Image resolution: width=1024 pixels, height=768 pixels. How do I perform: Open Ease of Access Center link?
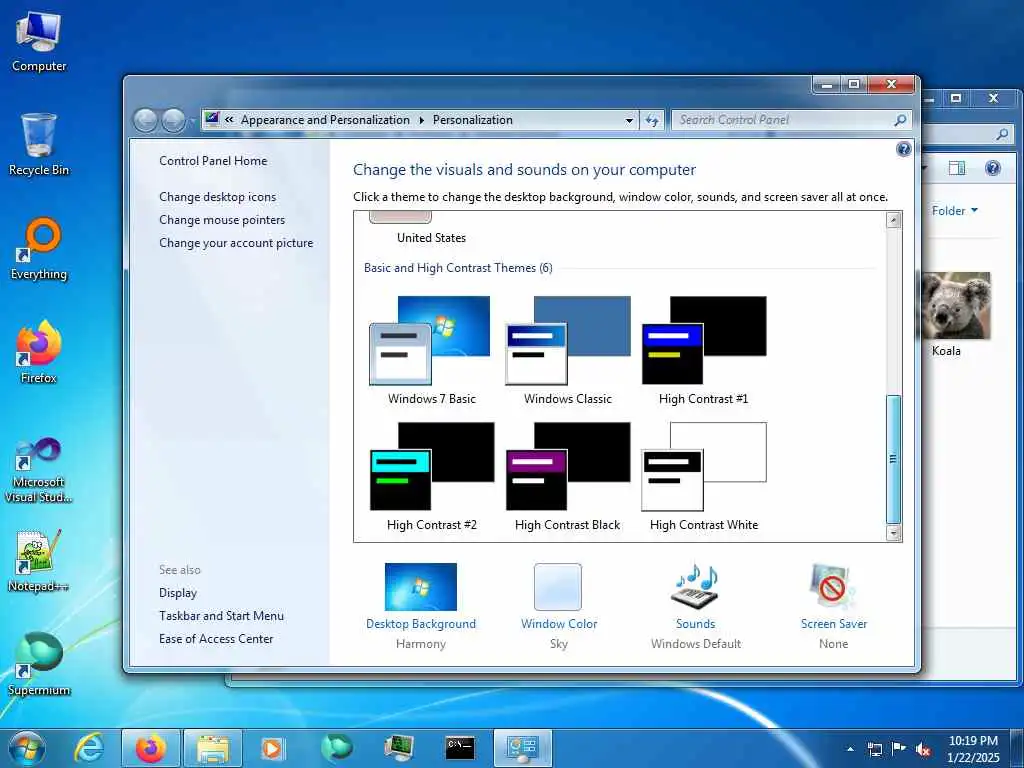(216, 638)
